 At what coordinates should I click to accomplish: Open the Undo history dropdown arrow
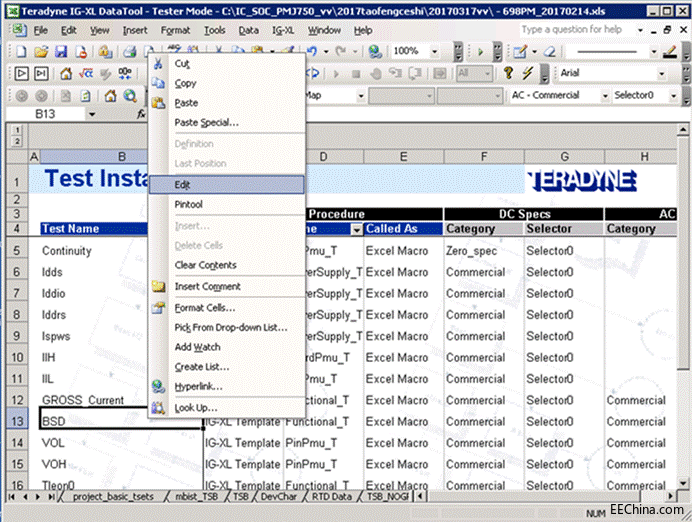click(x=326, y=52)
